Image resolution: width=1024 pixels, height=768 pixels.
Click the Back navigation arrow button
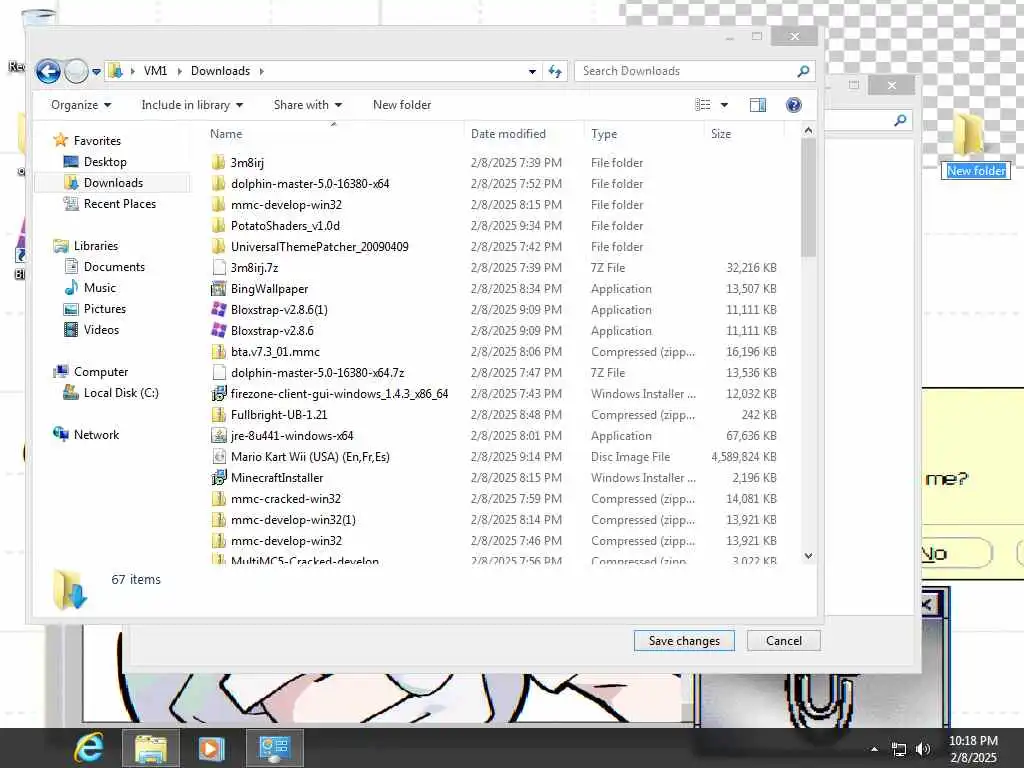pos(48,71)
